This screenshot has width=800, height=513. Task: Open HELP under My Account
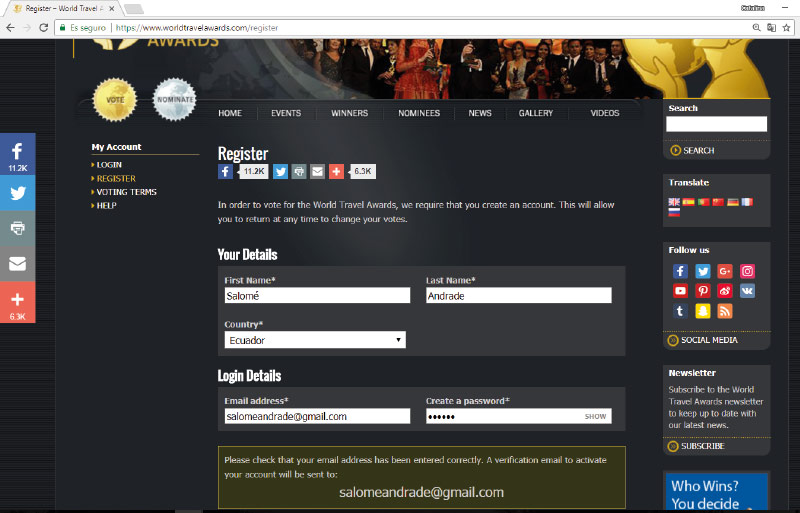point(106,205)
